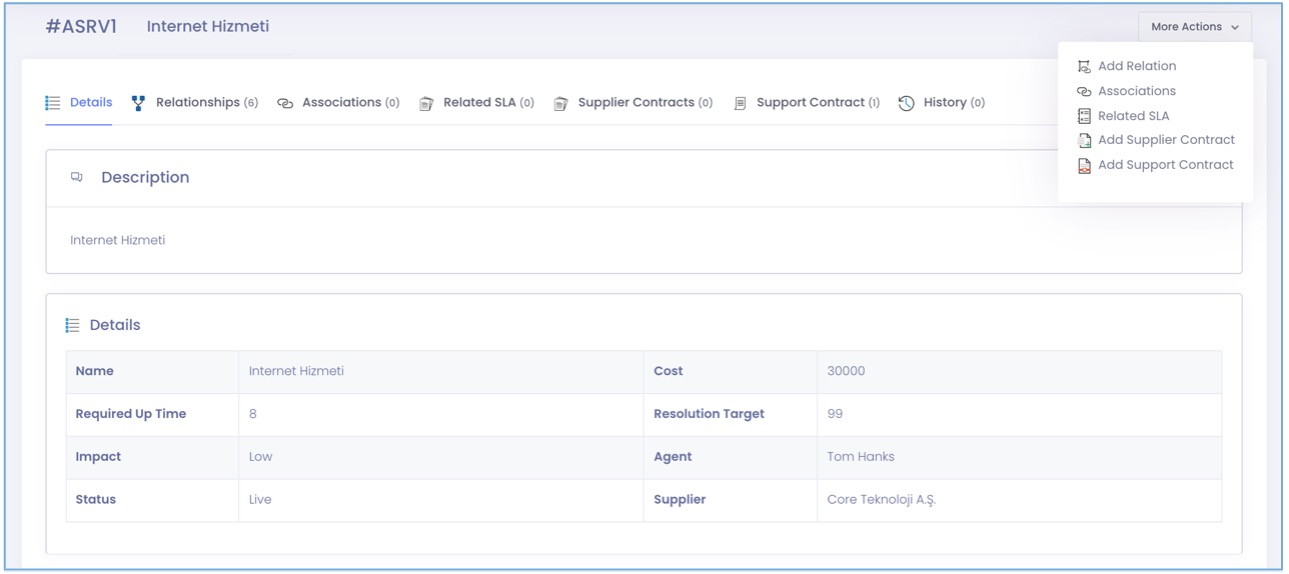The height and width of the screenshot is (574, 1289).
Task: Select Associations in the actions menu
Action: (x=1137, y=91)
